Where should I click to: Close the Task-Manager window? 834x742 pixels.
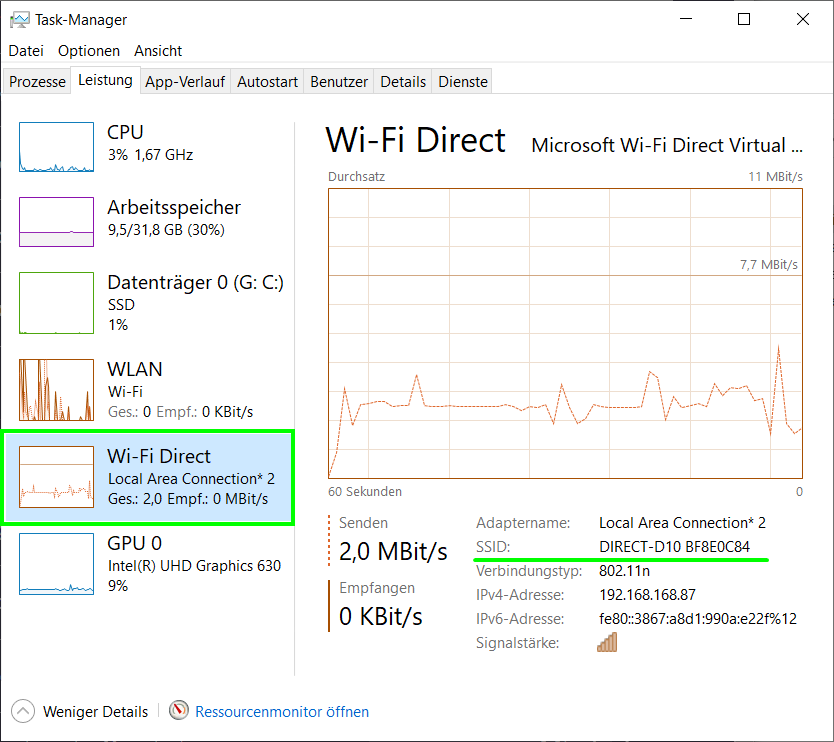(803, 20)
